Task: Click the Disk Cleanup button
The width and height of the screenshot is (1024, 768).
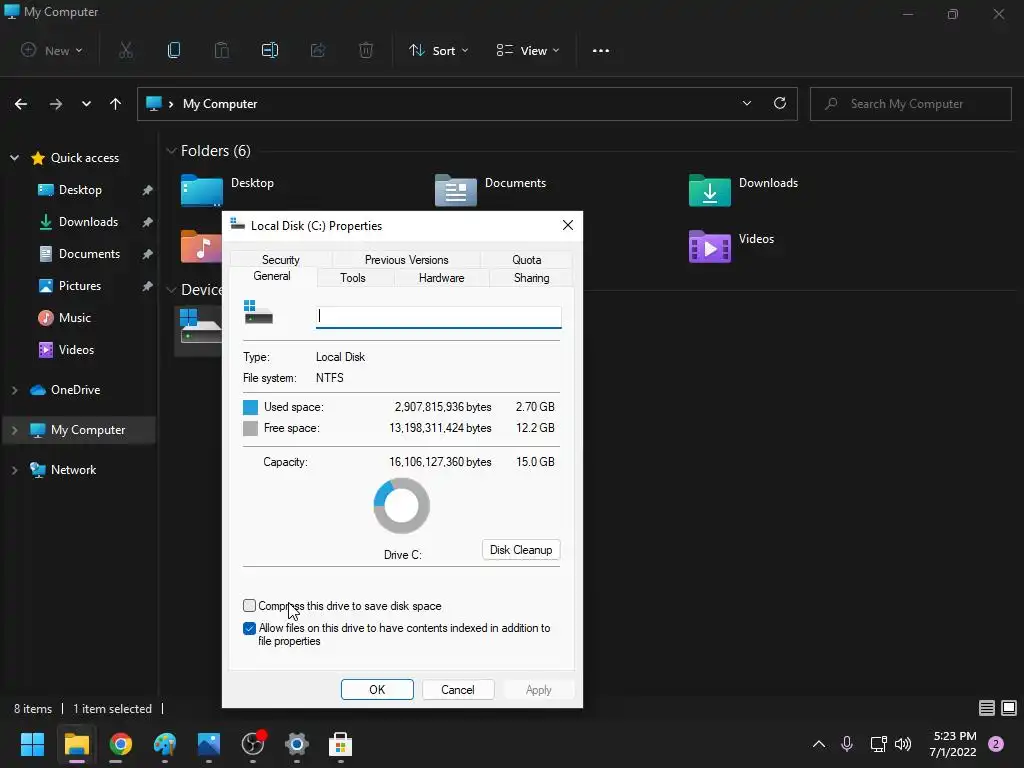Action: [x=520, y=550]
